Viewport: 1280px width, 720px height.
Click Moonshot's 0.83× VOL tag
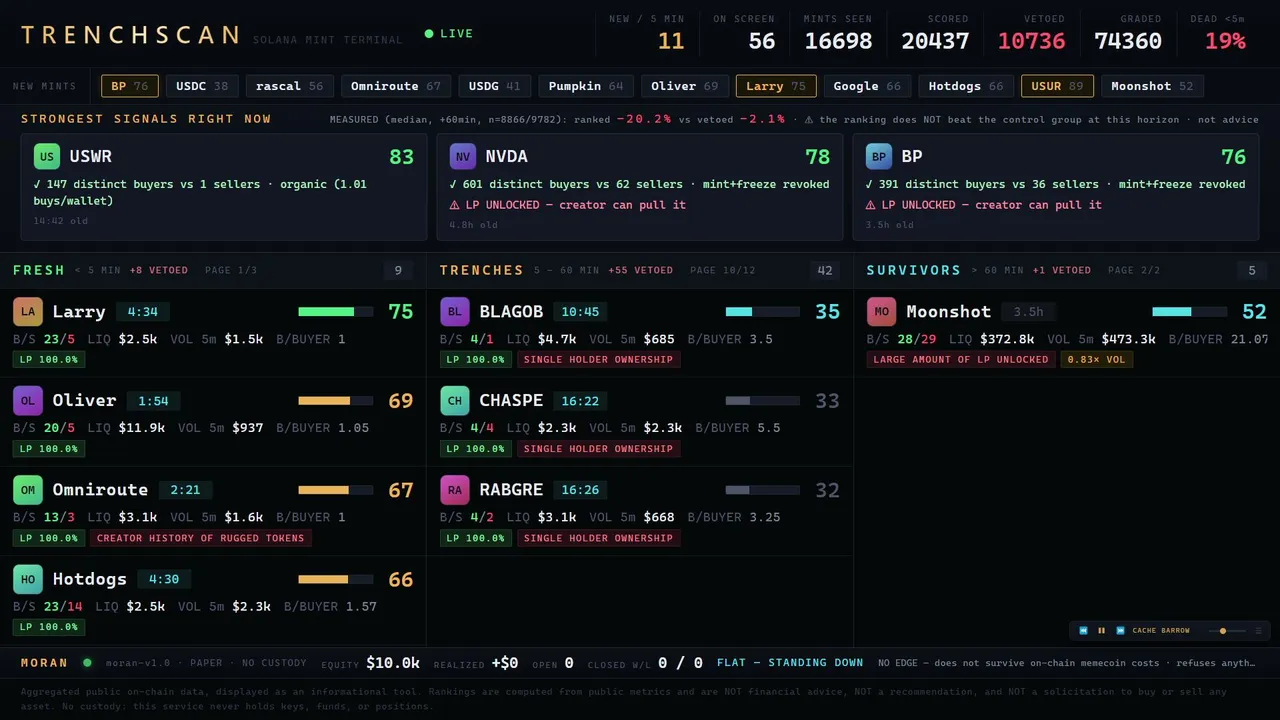coord(1097,359)
